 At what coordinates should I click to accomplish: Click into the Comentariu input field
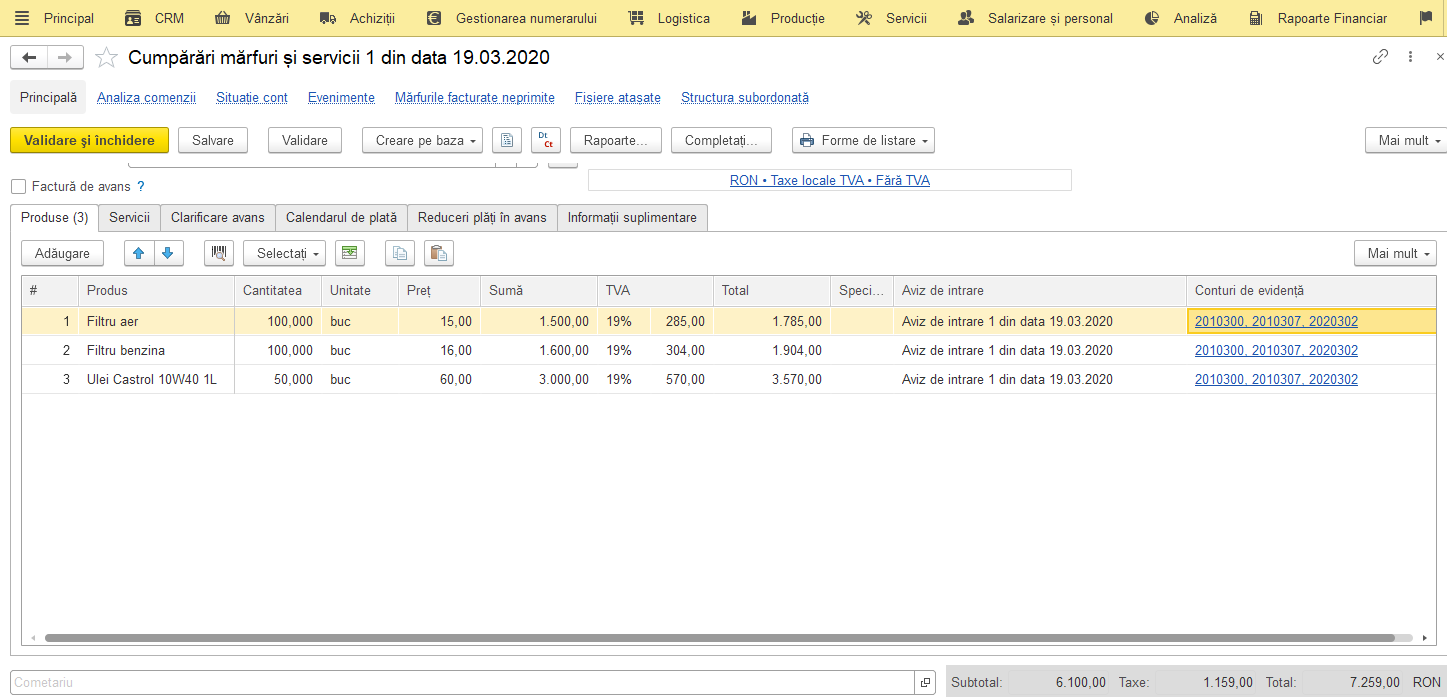(464, 682)
